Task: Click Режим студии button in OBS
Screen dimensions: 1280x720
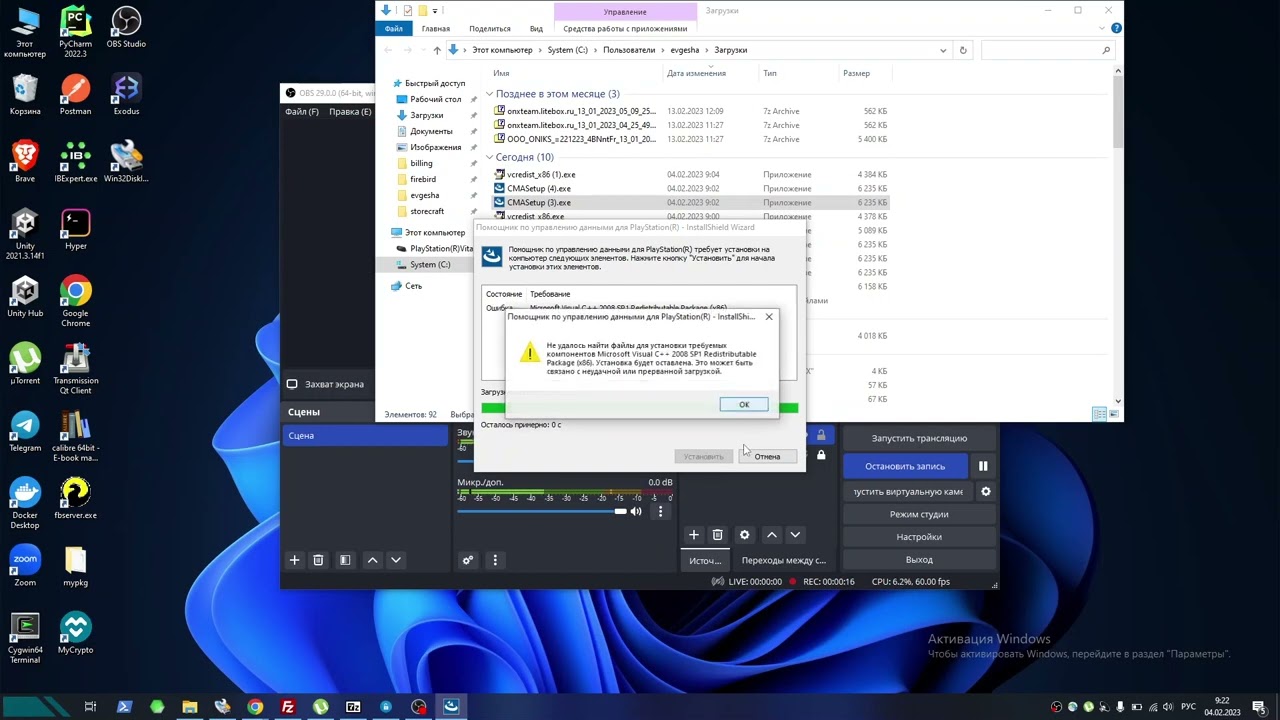Action: click(x=919, y=514)
